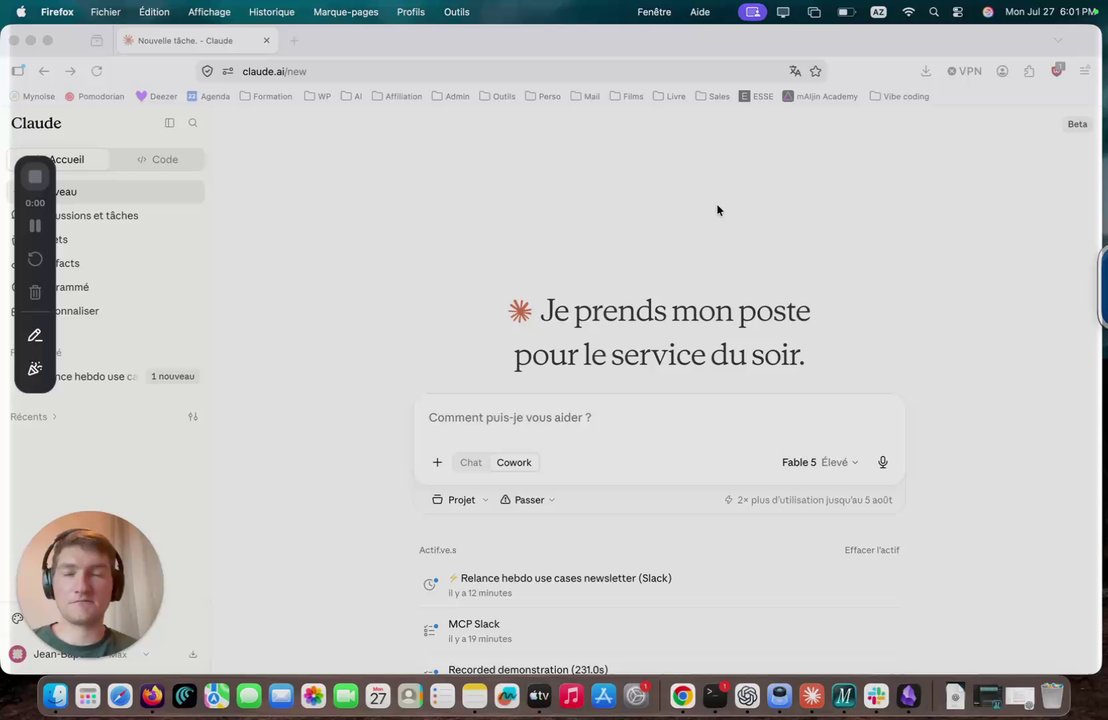Open the Firefox account avatar icon

[1002, 71]
